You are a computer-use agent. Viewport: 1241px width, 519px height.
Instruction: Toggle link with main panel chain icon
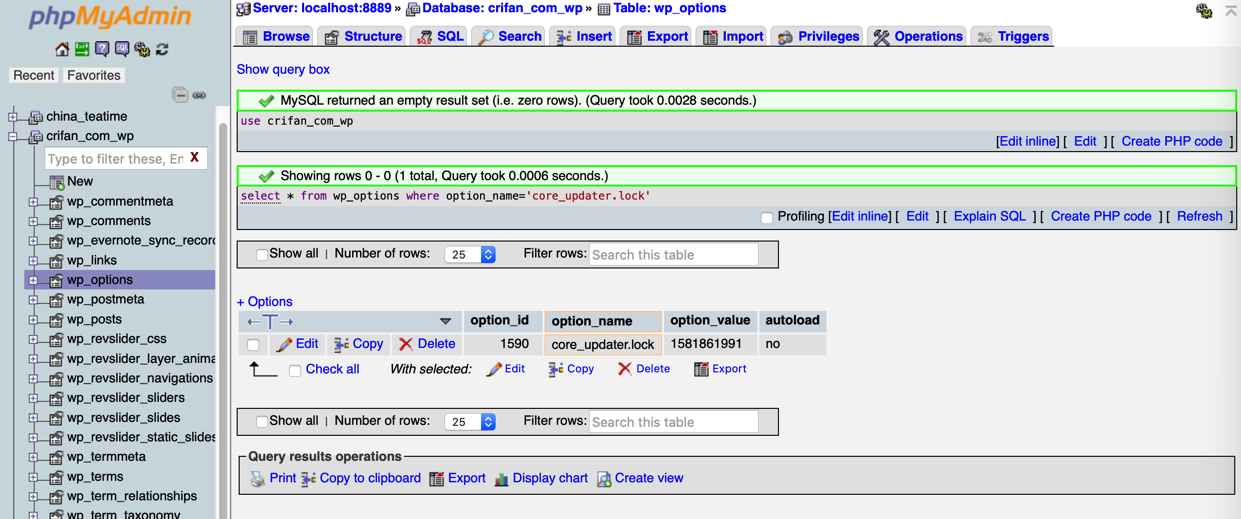(199, 95)
